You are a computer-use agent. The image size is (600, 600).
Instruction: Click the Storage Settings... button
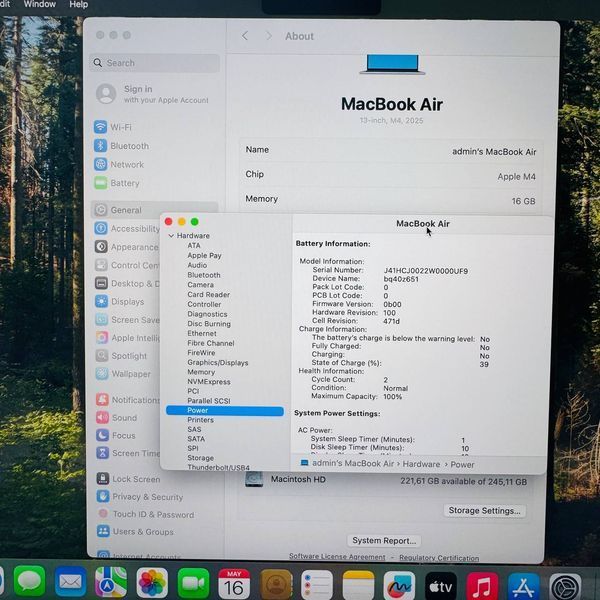click(484, 510)
